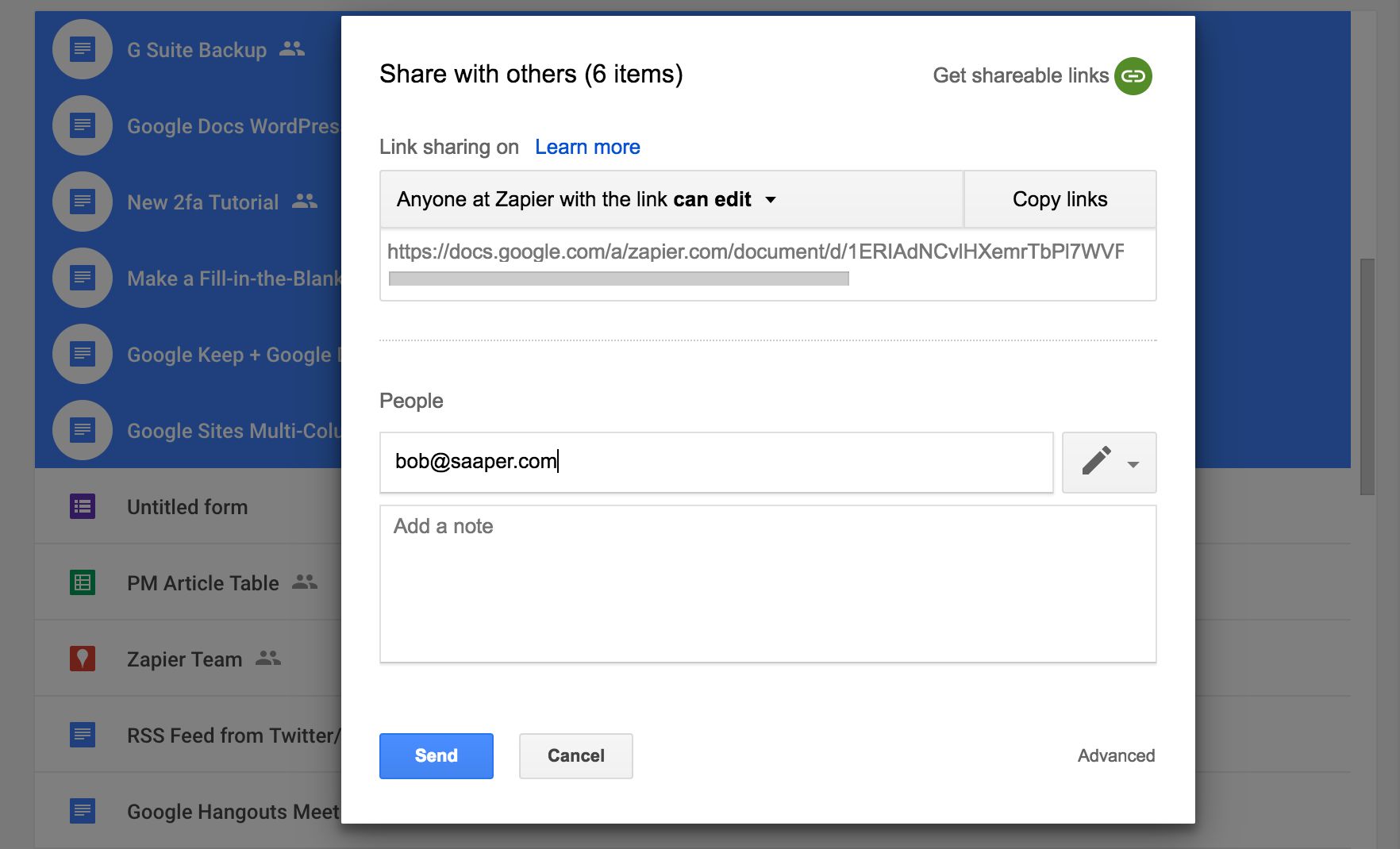Click the People email input field
Screen dimensions: 1400x849
pos(716,462)
